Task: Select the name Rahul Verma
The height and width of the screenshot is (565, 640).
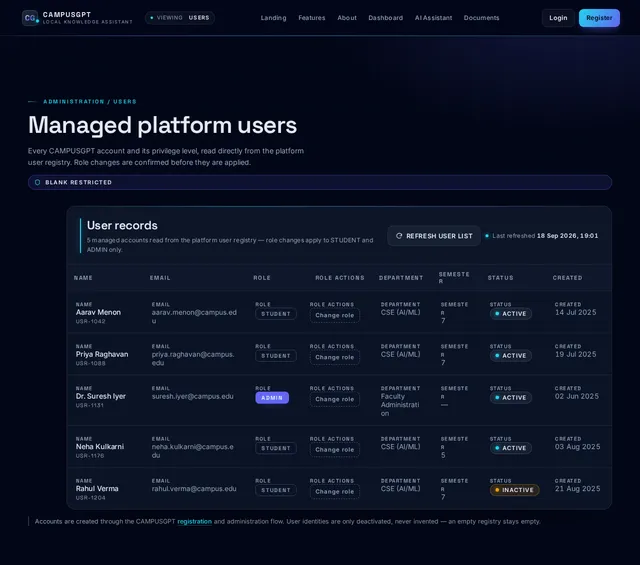Action: tap(97, 489)
